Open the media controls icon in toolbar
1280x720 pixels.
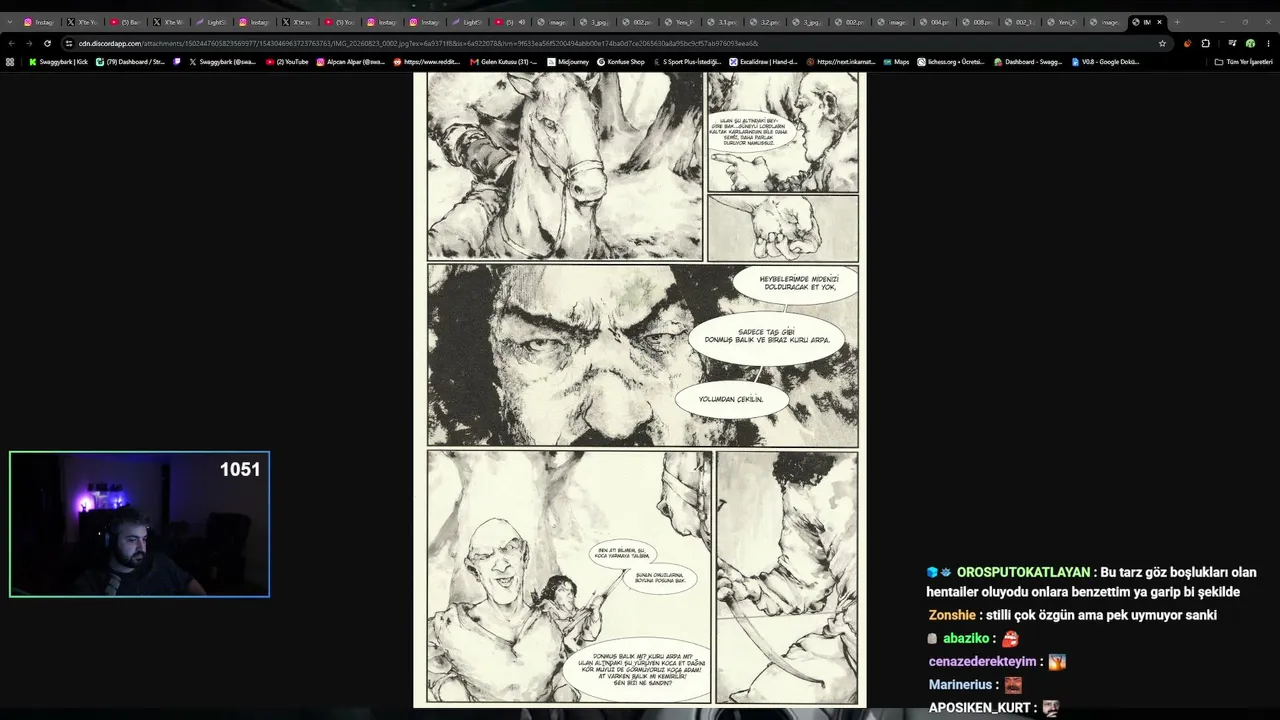point(1232,43)
